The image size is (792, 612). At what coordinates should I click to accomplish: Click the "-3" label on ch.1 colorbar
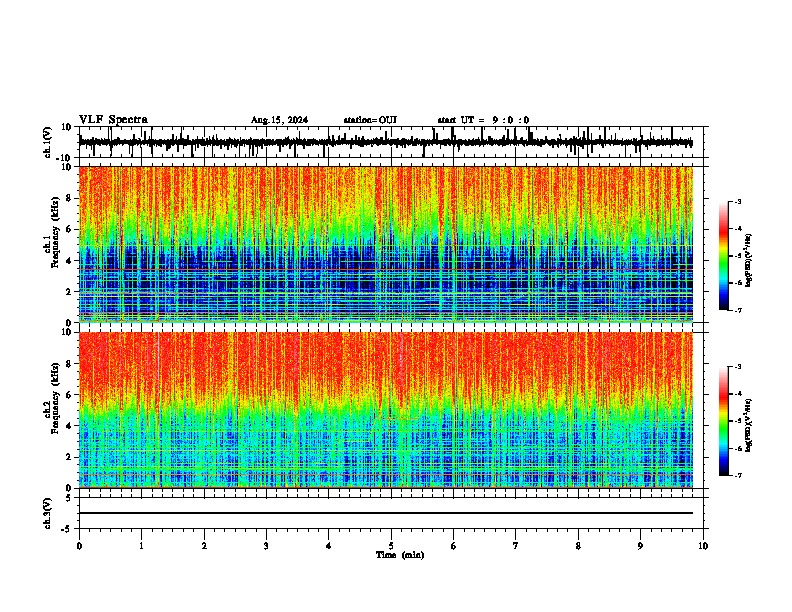click(737, 201)
